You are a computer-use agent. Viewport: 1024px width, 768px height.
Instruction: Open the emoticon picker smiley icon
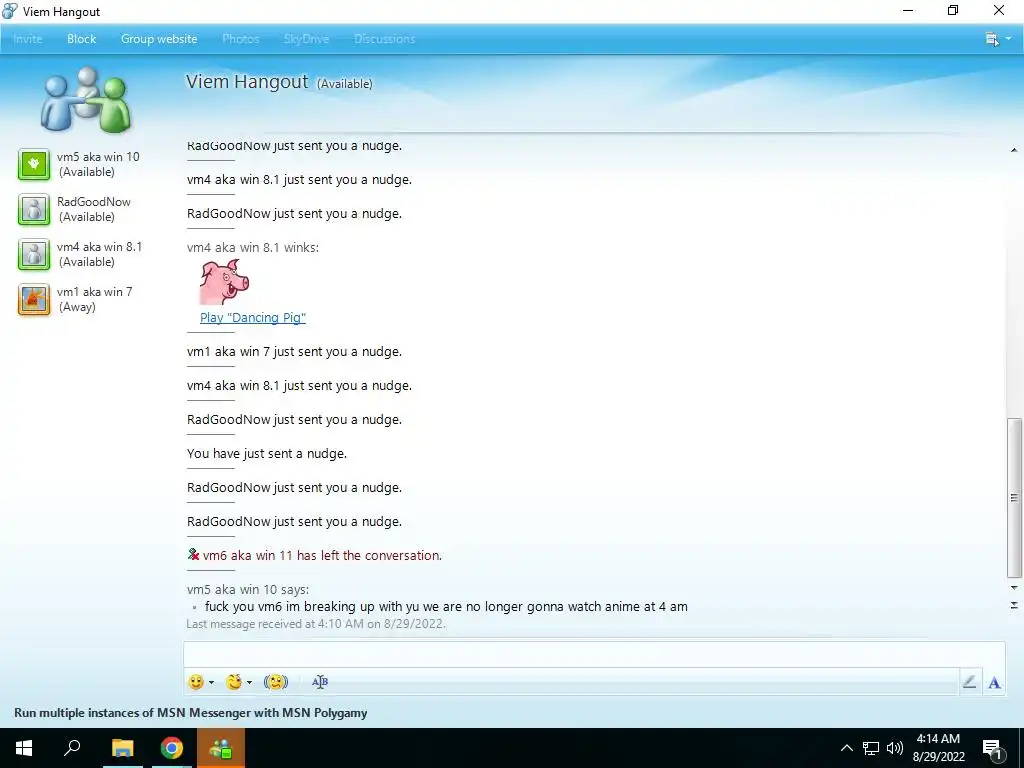coord(196,682)
